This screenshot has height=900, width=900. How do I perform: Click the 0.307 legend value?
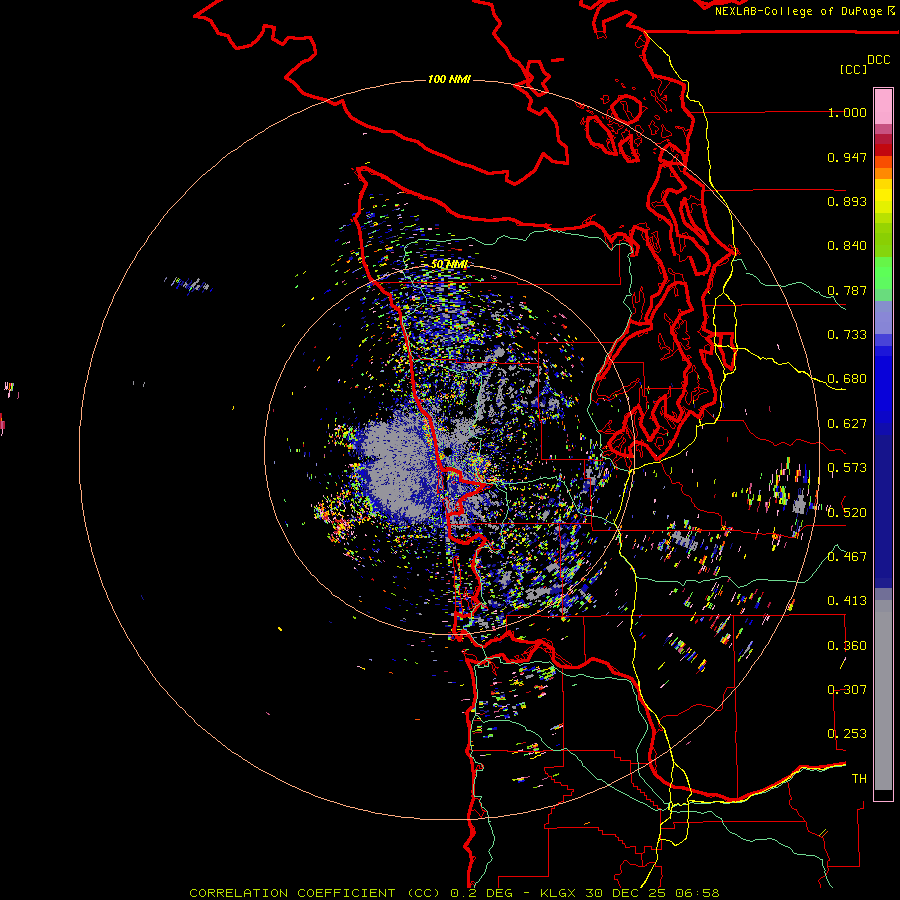847,689
